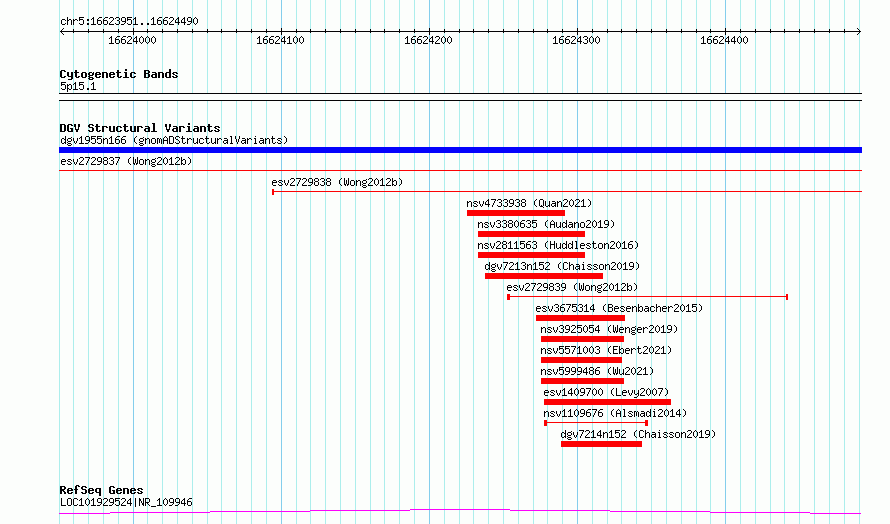Open the nsv5999486 (Wu2021) label

click(x=597, y=371)
